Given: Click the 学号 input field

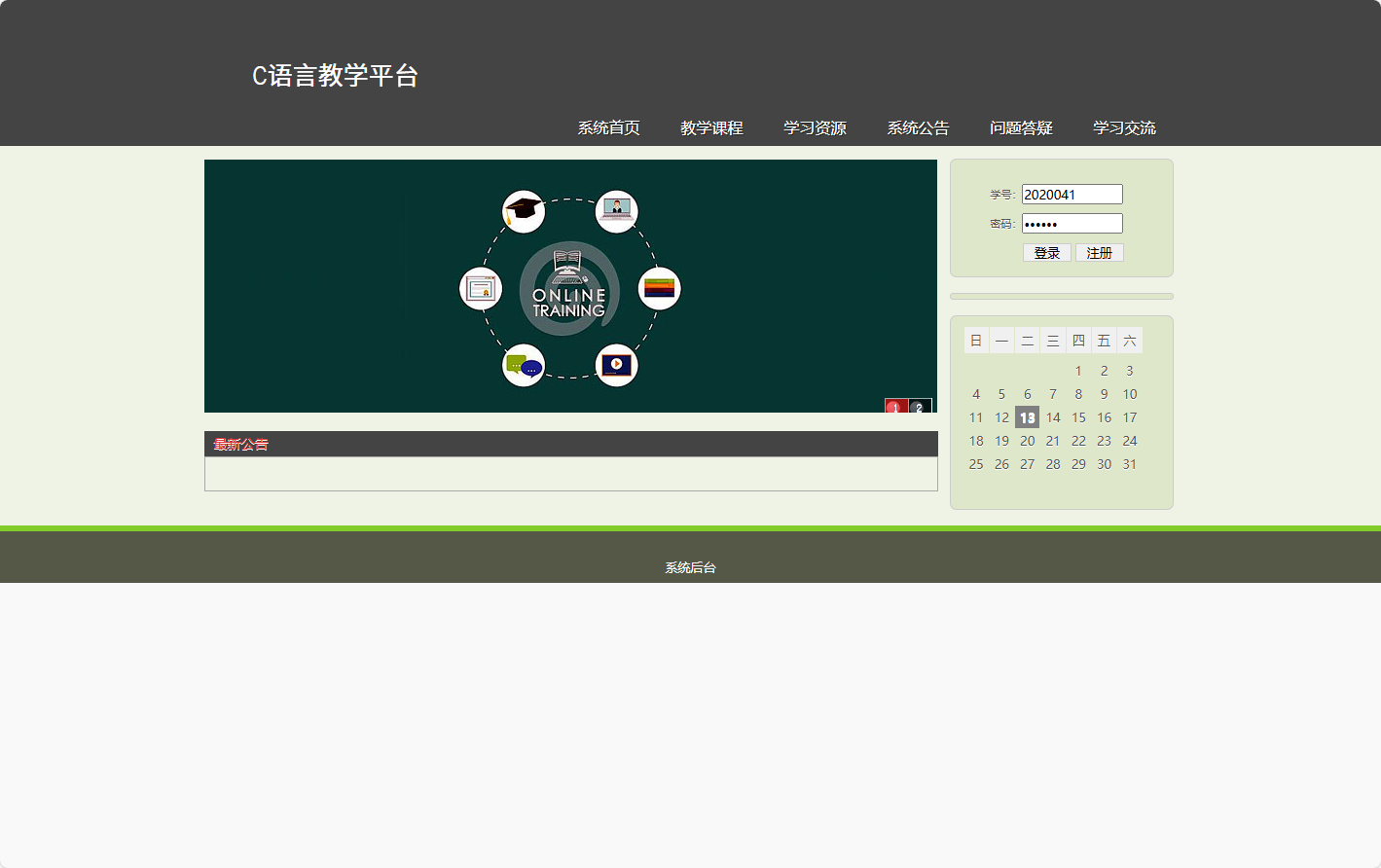Looking at the screenshot, I should pyautogui.click(x=1072, y=194).
